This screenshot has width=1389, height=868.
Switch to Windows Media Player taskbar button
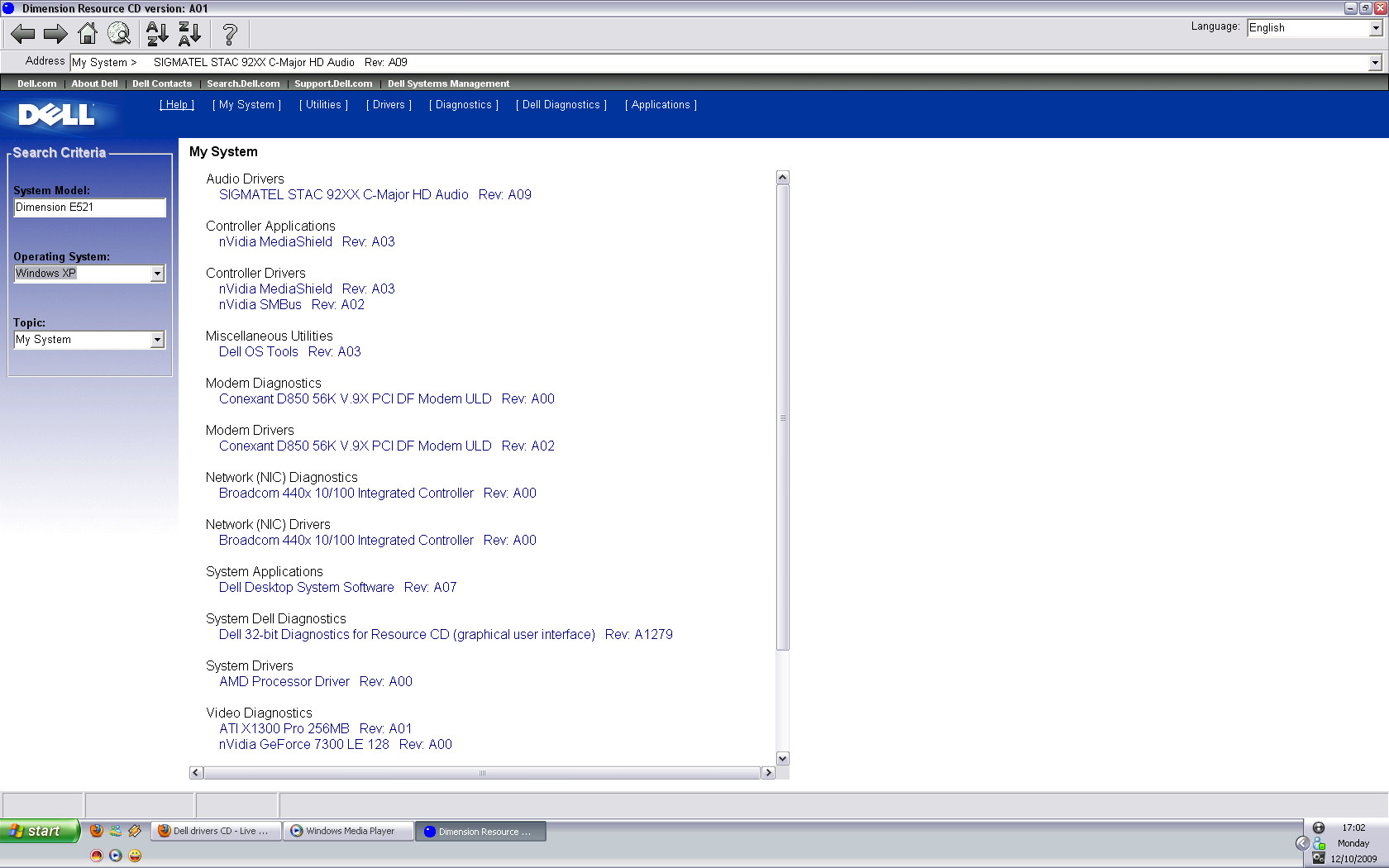pos(348,831)
